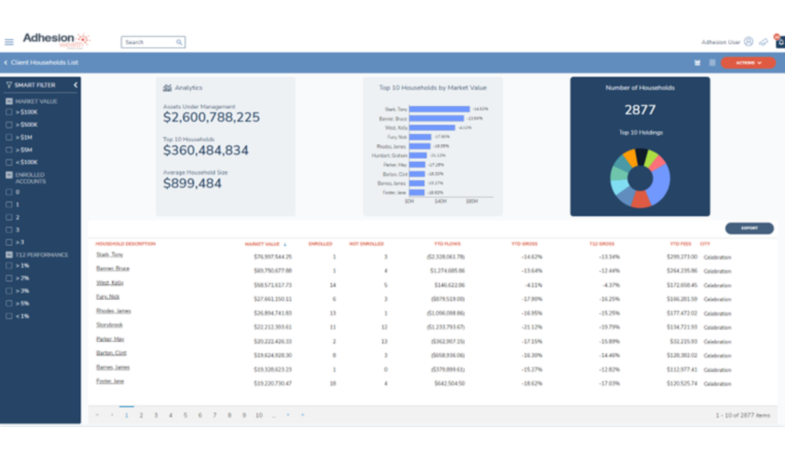Open the Actions dropdown
This screenshot has height=472, width=785.
(748, 63)
